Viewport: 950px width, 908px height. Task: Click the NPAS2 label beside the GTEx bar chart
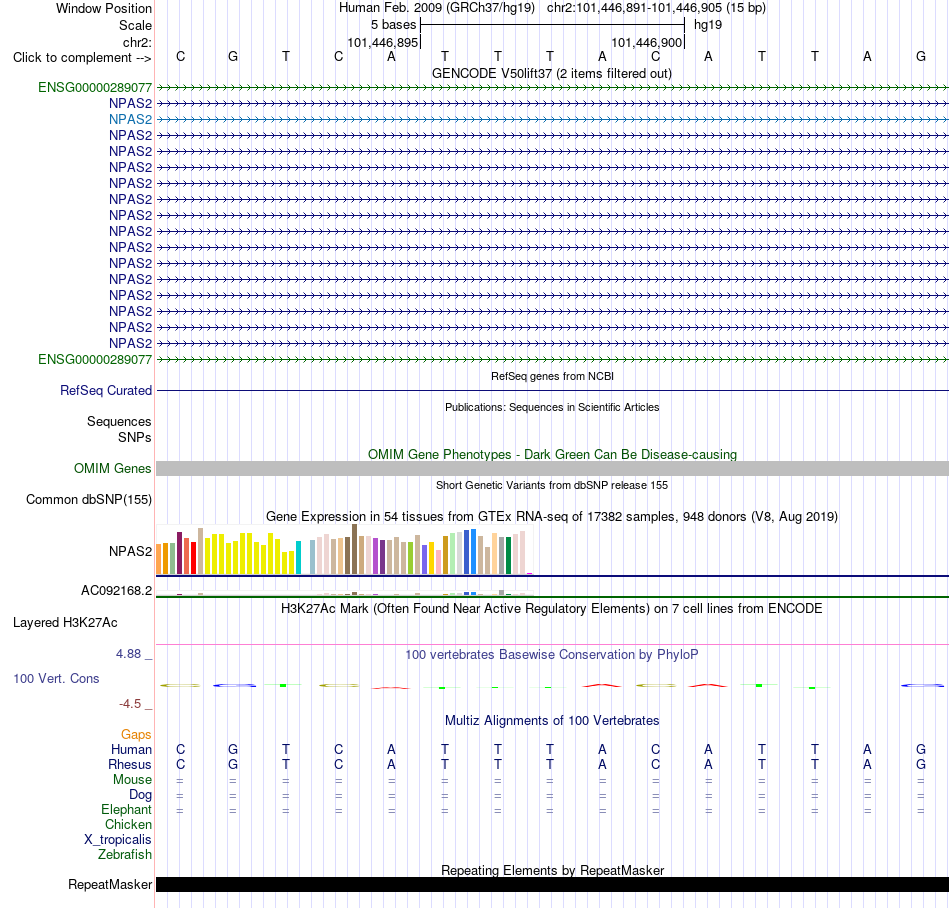[x=130, y=551]
